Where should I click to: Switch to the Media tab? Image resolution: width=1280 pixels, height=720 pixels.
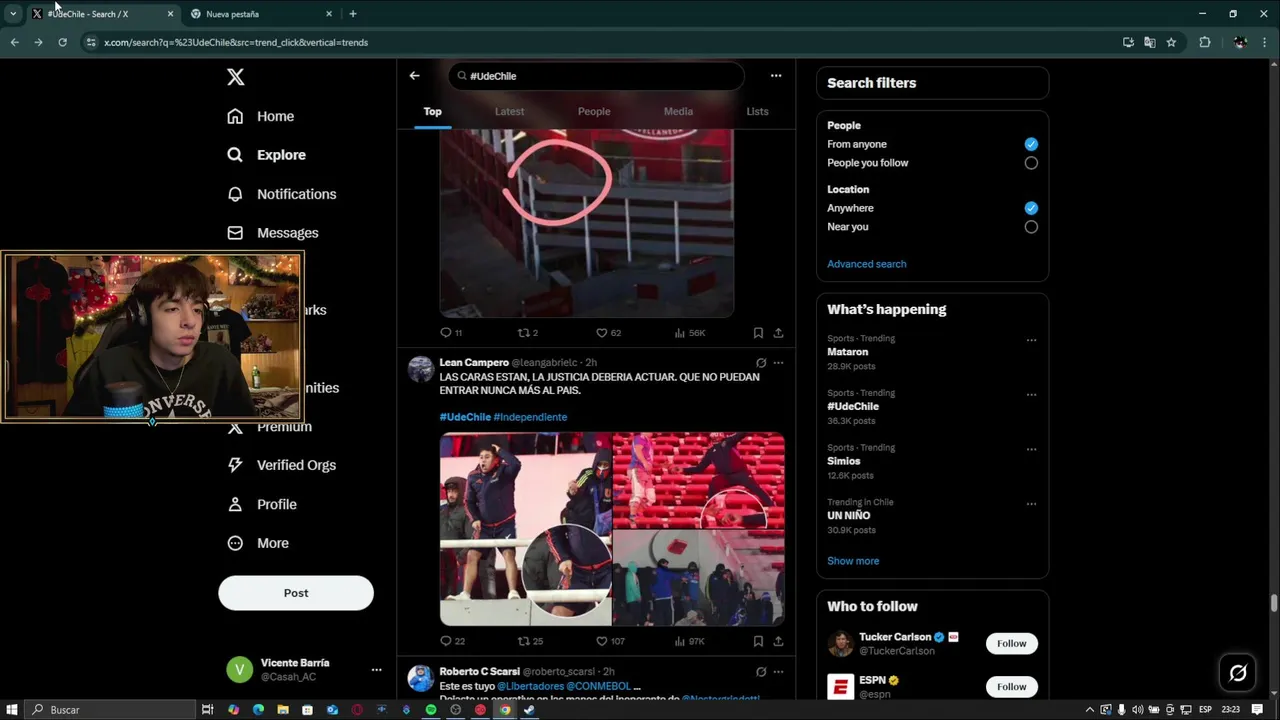pos(678,111)
